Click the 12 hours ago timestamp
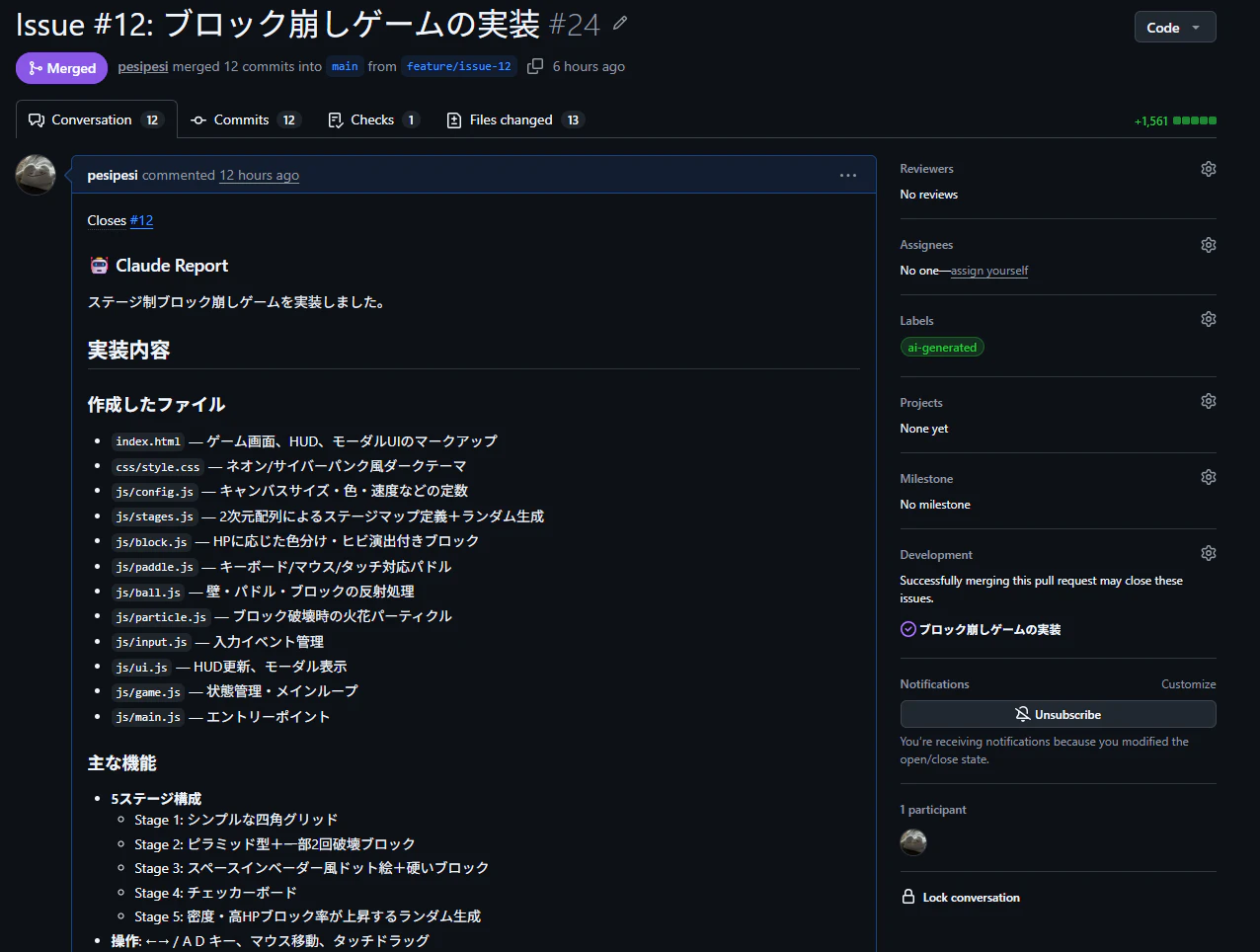 tap(259, 175)
